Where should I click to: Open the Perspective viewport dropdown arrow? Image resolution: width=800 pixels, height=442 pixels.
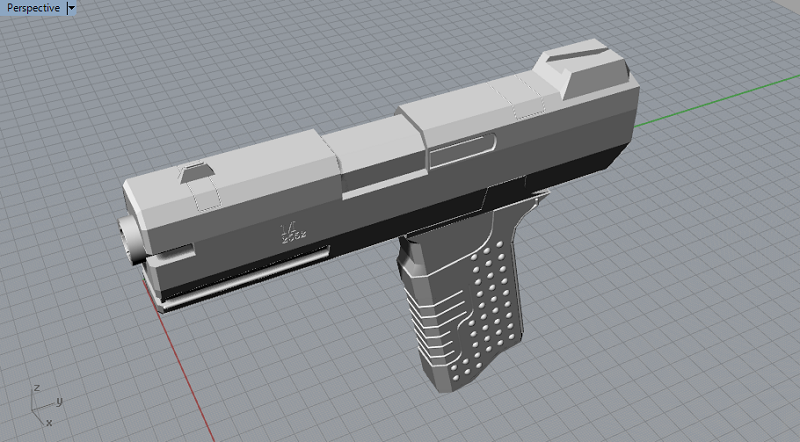[71, 8]
